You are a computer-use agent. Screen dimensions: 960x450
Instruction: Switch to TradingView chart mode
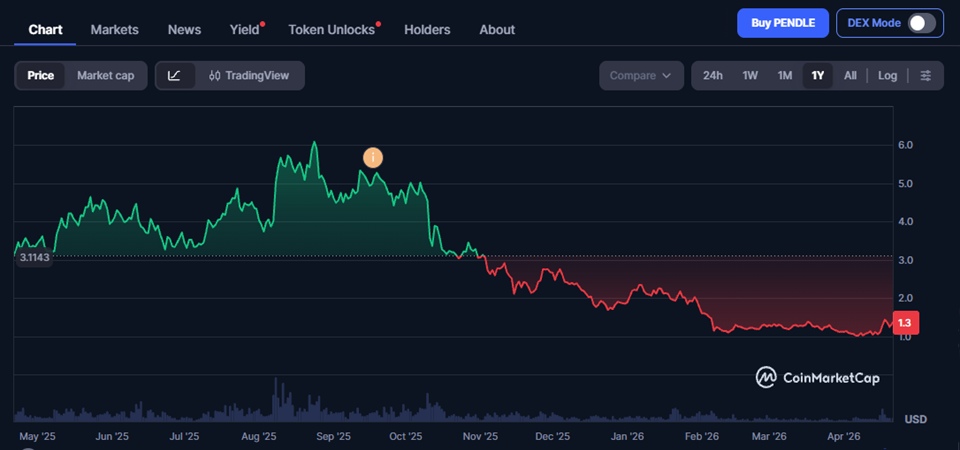249,76
